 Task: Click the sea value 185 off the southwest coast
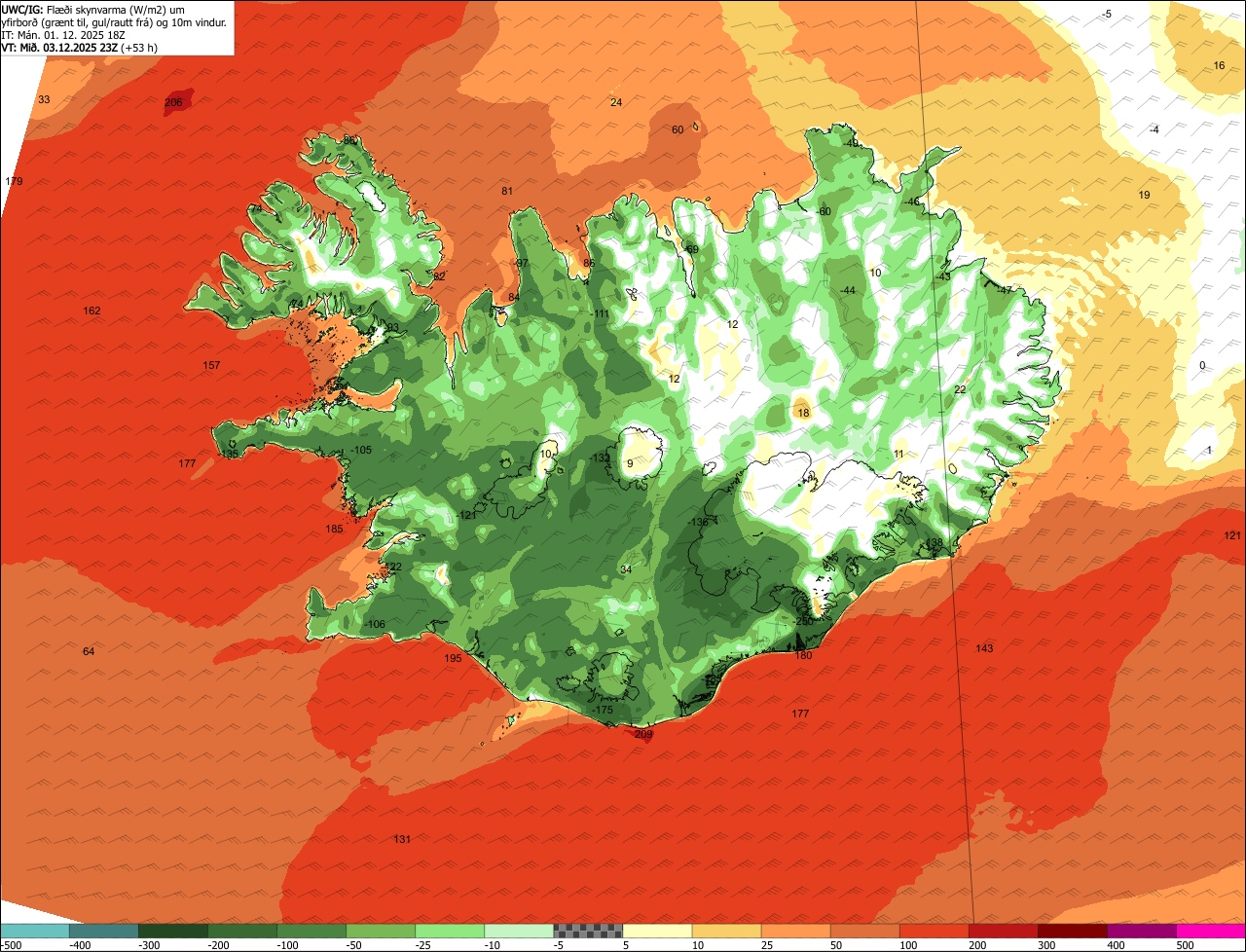(x=334, y=529)
